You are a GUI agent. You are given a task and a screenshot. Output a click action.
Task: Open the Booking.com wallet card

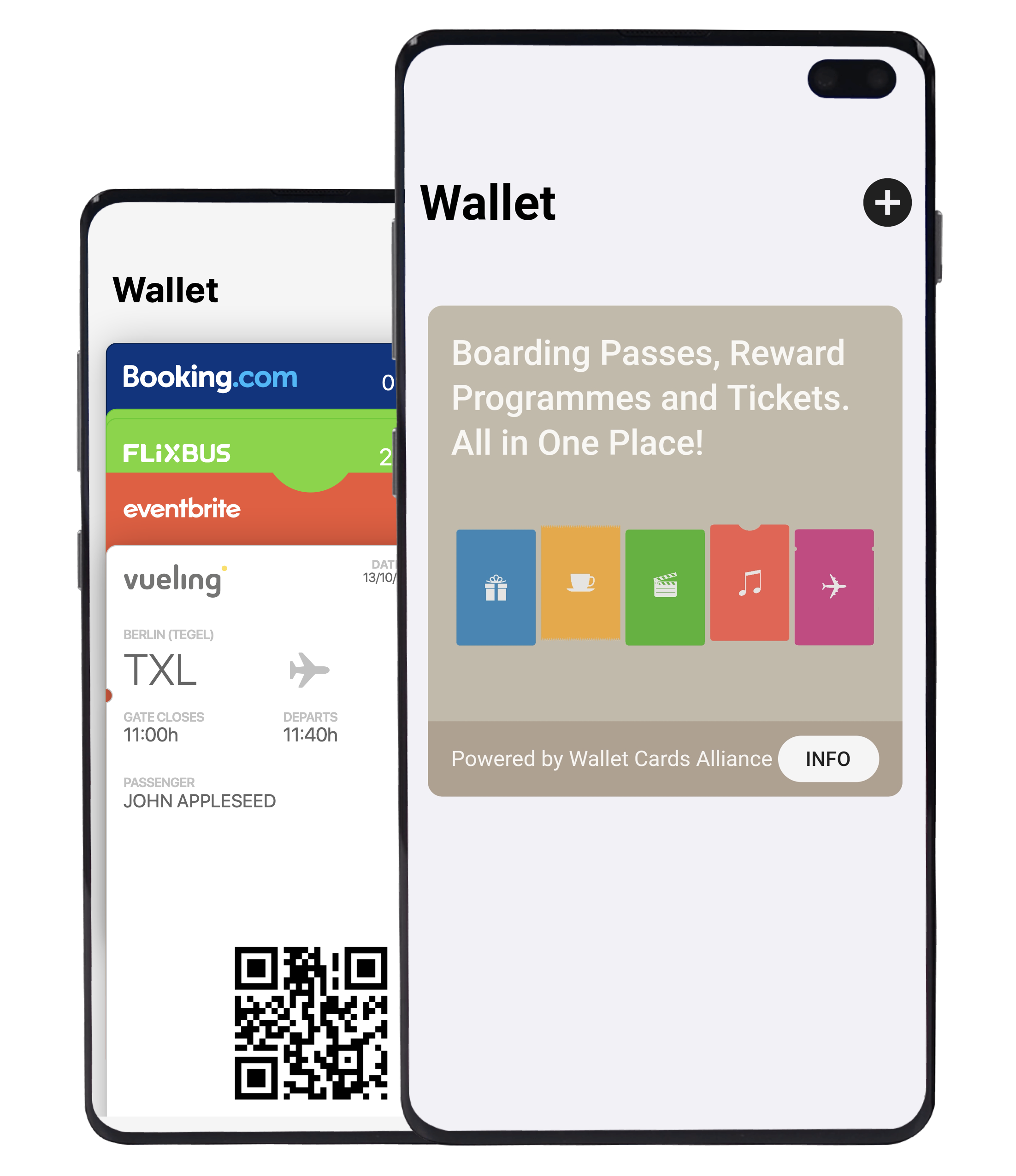point(240,375)
